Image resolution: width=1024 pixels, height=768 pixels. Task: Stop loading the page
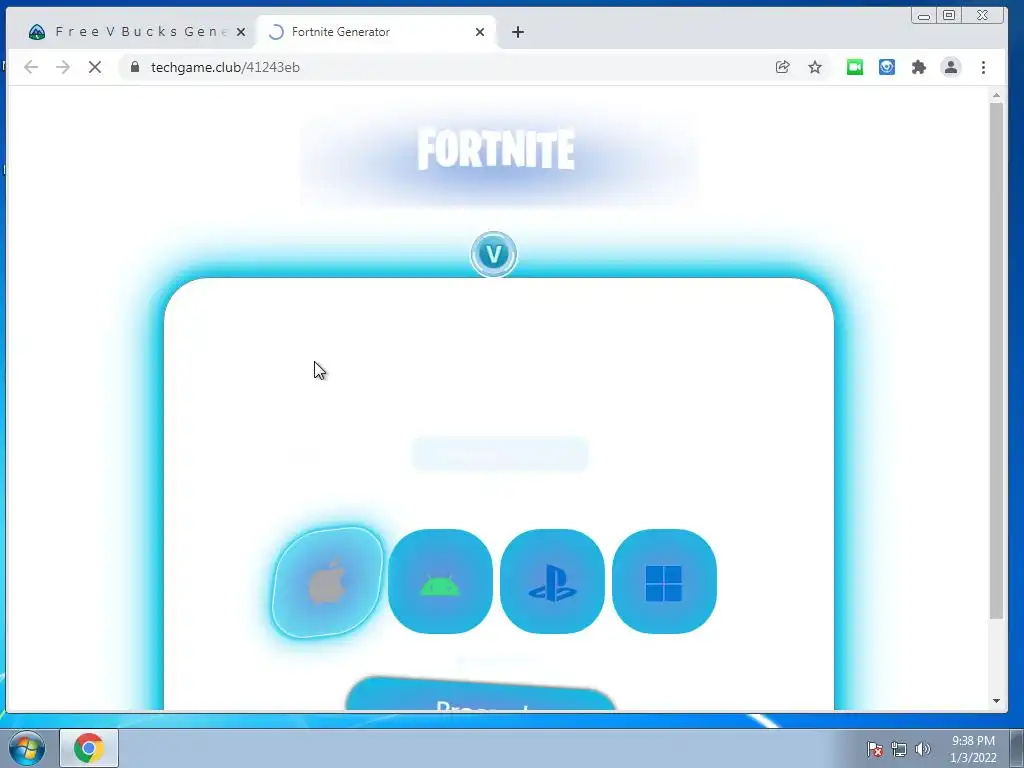[95, 67]
